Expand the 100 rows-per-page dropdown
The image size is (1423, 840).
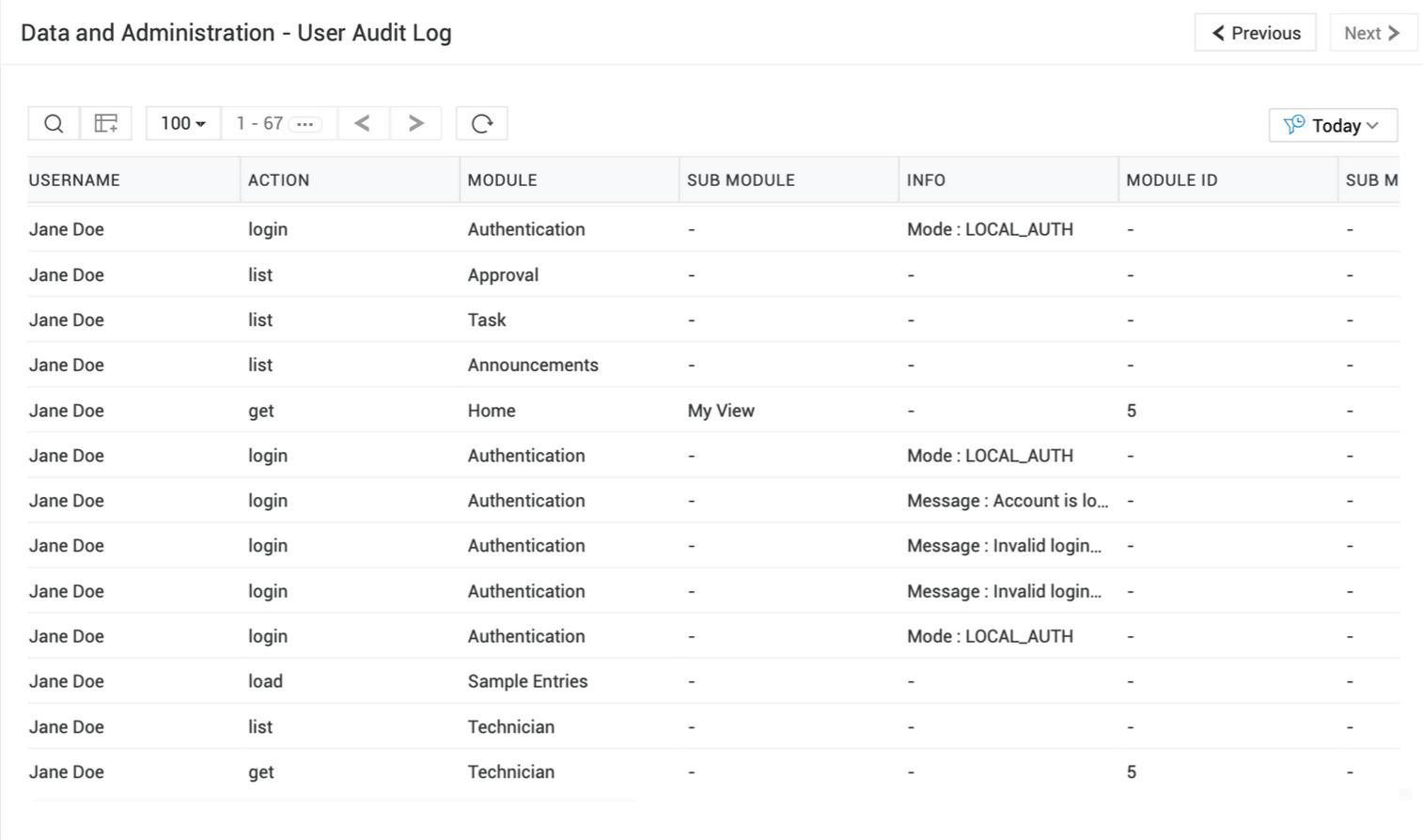pos(183,124)
